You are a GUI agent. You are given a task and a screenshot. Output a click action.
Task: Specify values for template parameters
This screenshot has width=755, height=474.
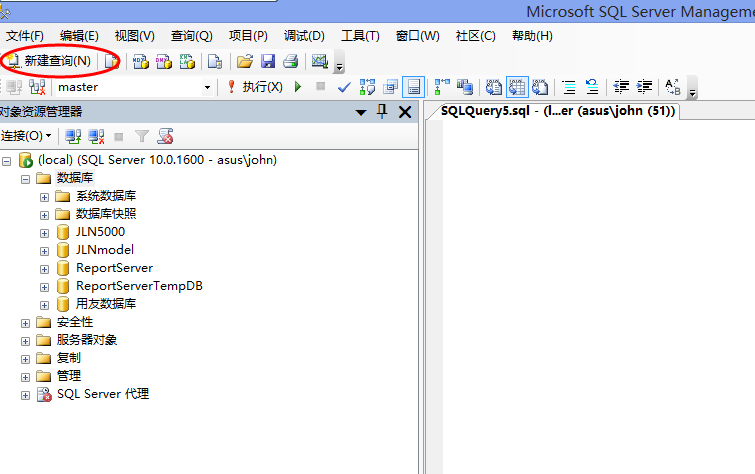673,87
